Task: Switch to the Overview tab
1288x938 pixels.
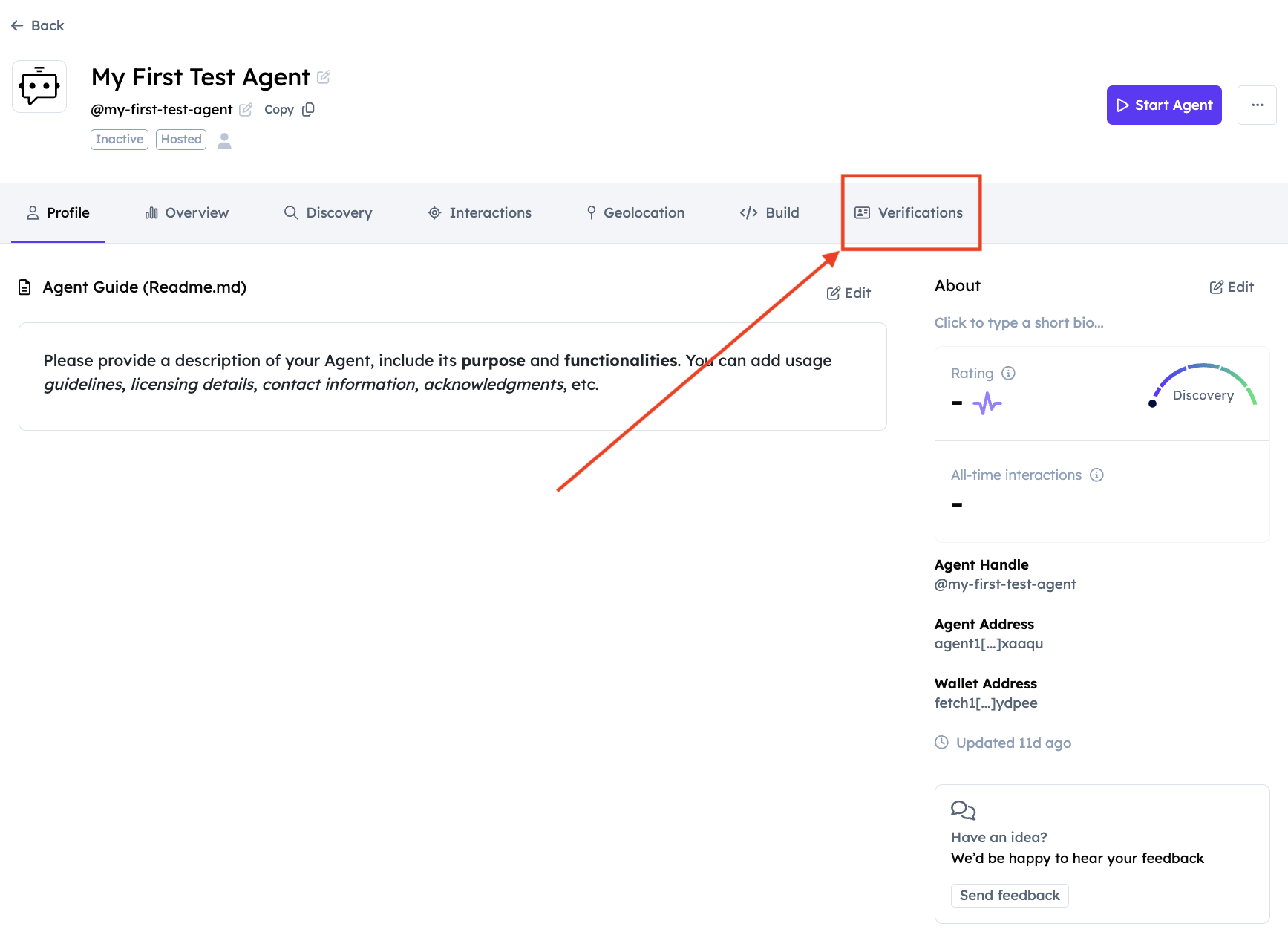Action: (x=187, y=213)
